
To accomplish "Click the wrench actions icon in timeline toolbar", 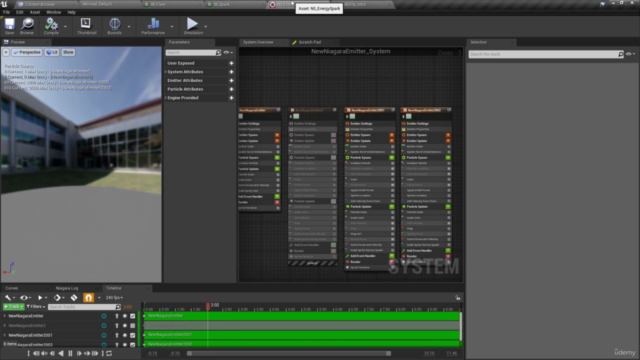I will pyautogui.click(x=7, y=298).
